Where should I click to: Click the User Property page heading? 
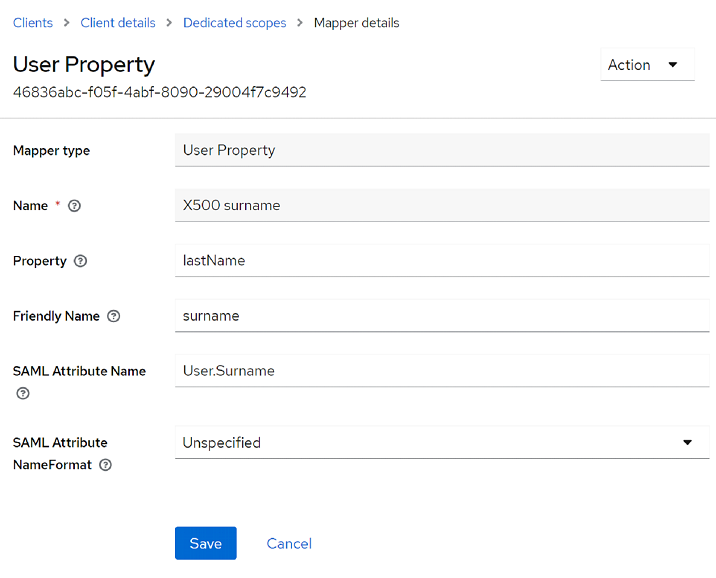pos(84,64)
